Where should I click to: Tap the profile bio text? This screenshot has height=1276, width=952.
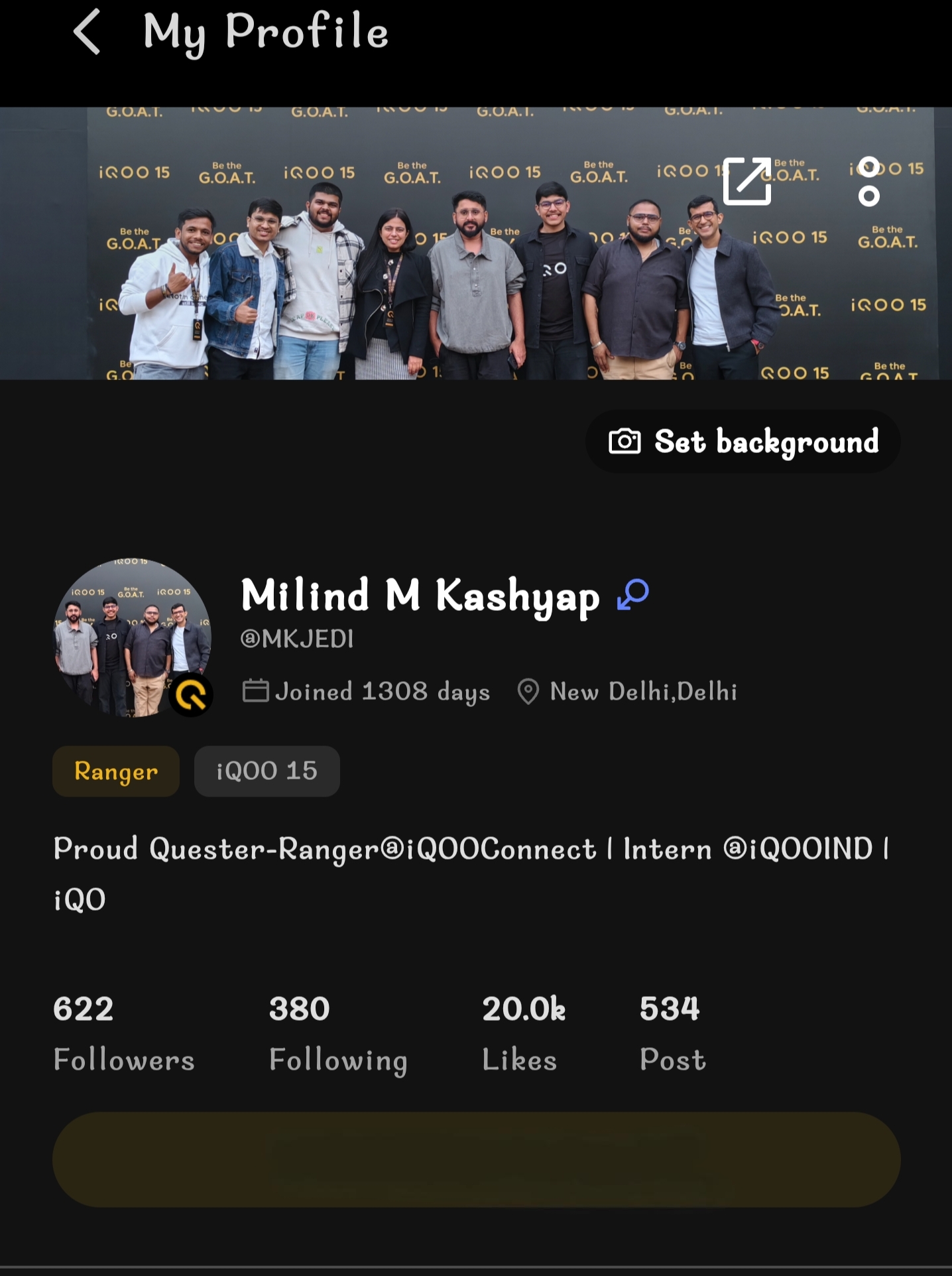pos(471,873)
